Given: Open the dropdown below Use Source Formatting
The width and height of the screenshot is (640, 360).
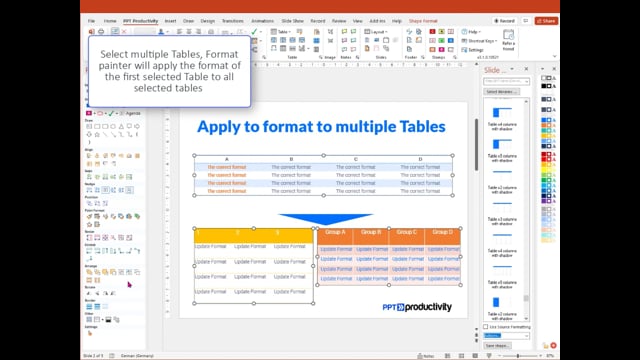Looking at the screenshot, I should [x=506, y=336].
